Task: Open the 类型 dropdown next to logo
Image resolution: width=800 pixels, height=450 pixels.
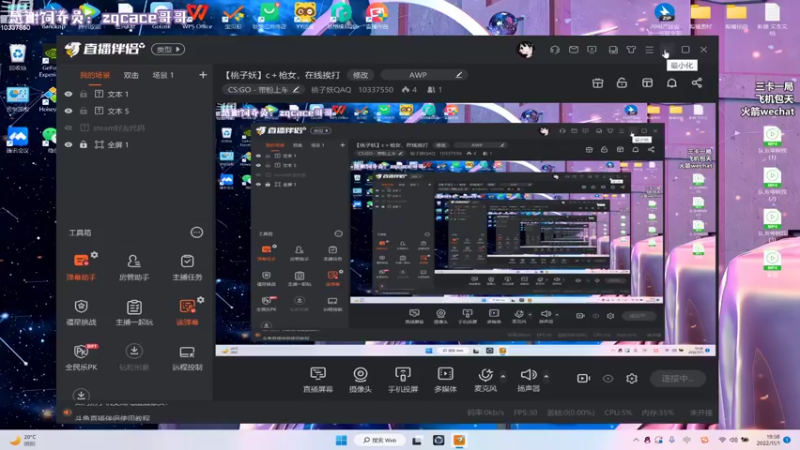Action: [x=168, y=49]
